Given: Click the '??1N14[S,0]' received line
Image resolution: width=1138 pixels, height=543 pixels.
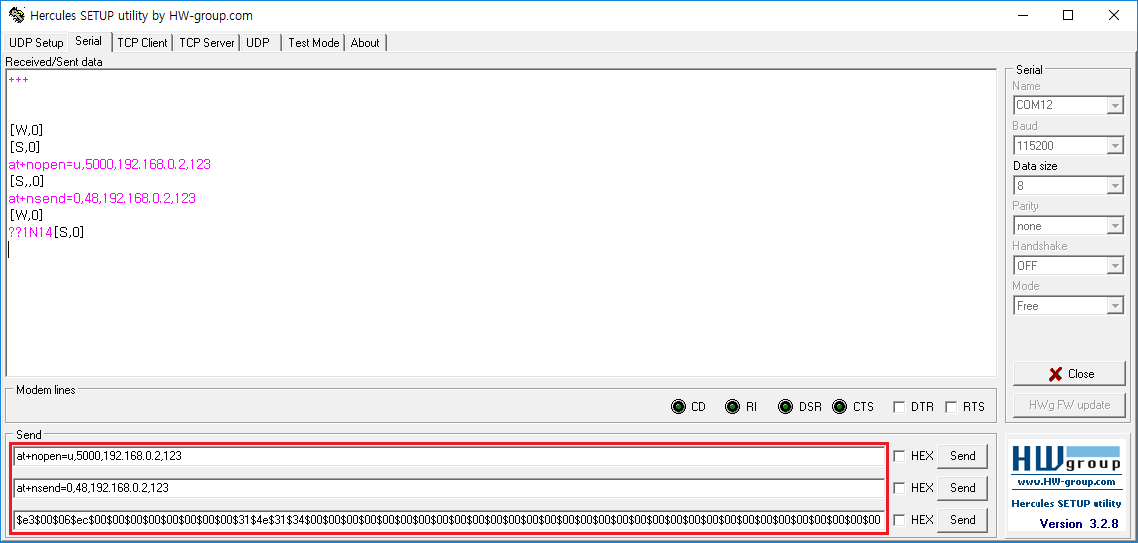Looking at the screenshot, I should [x=46, y=232].
